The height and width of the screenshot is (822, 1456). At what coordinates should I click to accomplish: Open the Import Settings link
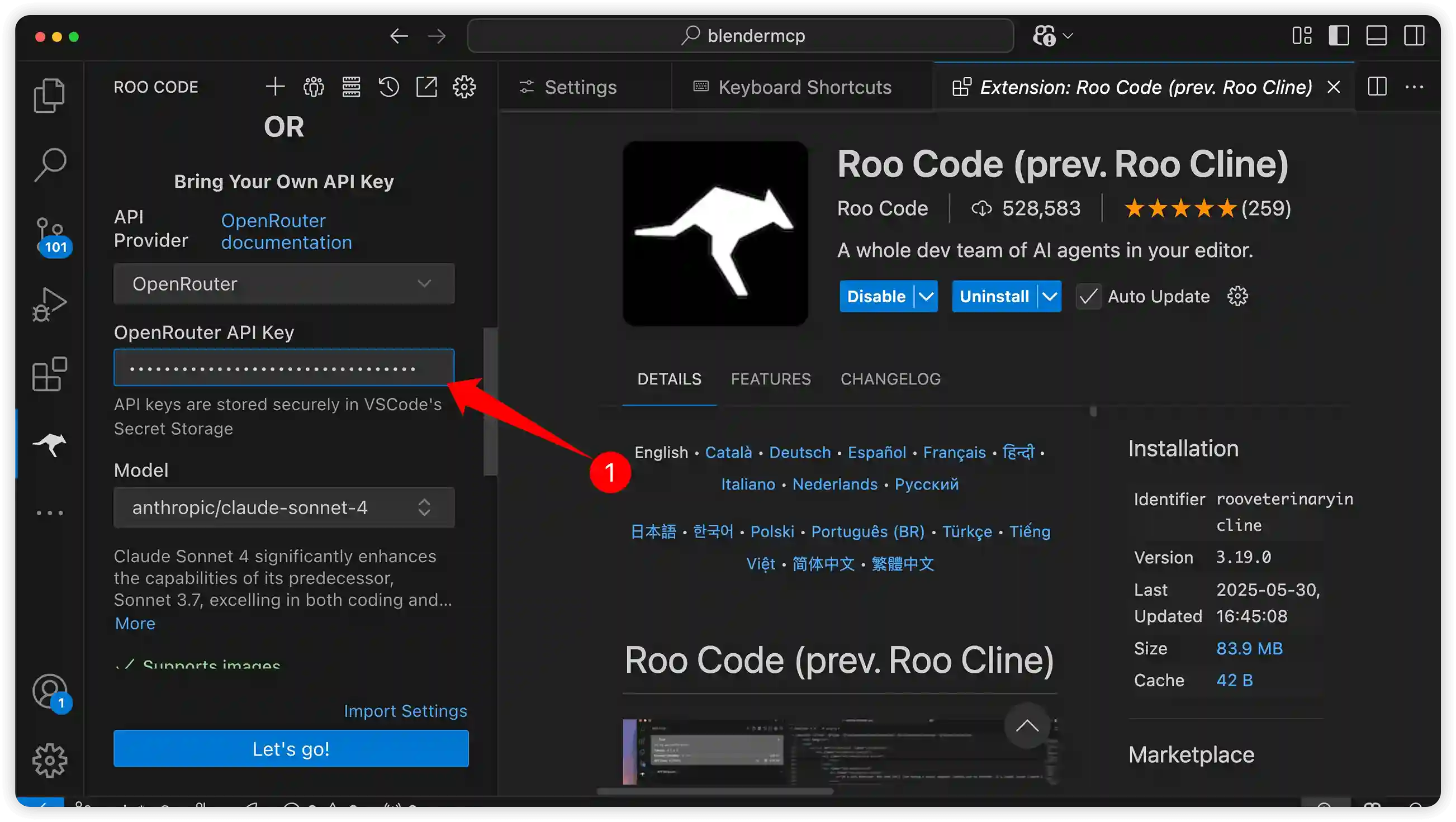(405, 711)
